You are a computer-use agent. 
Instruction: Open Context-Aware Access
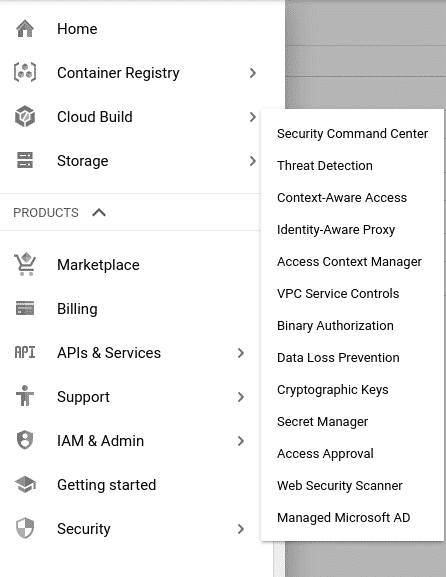click(342, 198)
